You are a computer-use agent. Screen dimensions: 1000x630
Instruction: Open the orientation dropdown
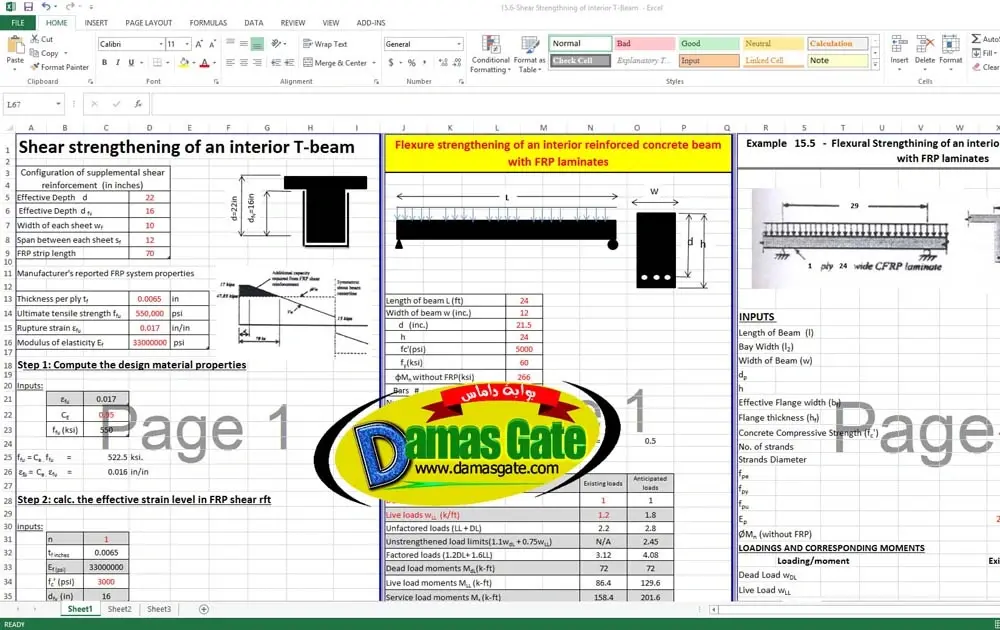pyautogui.click(x=279, y=44)
